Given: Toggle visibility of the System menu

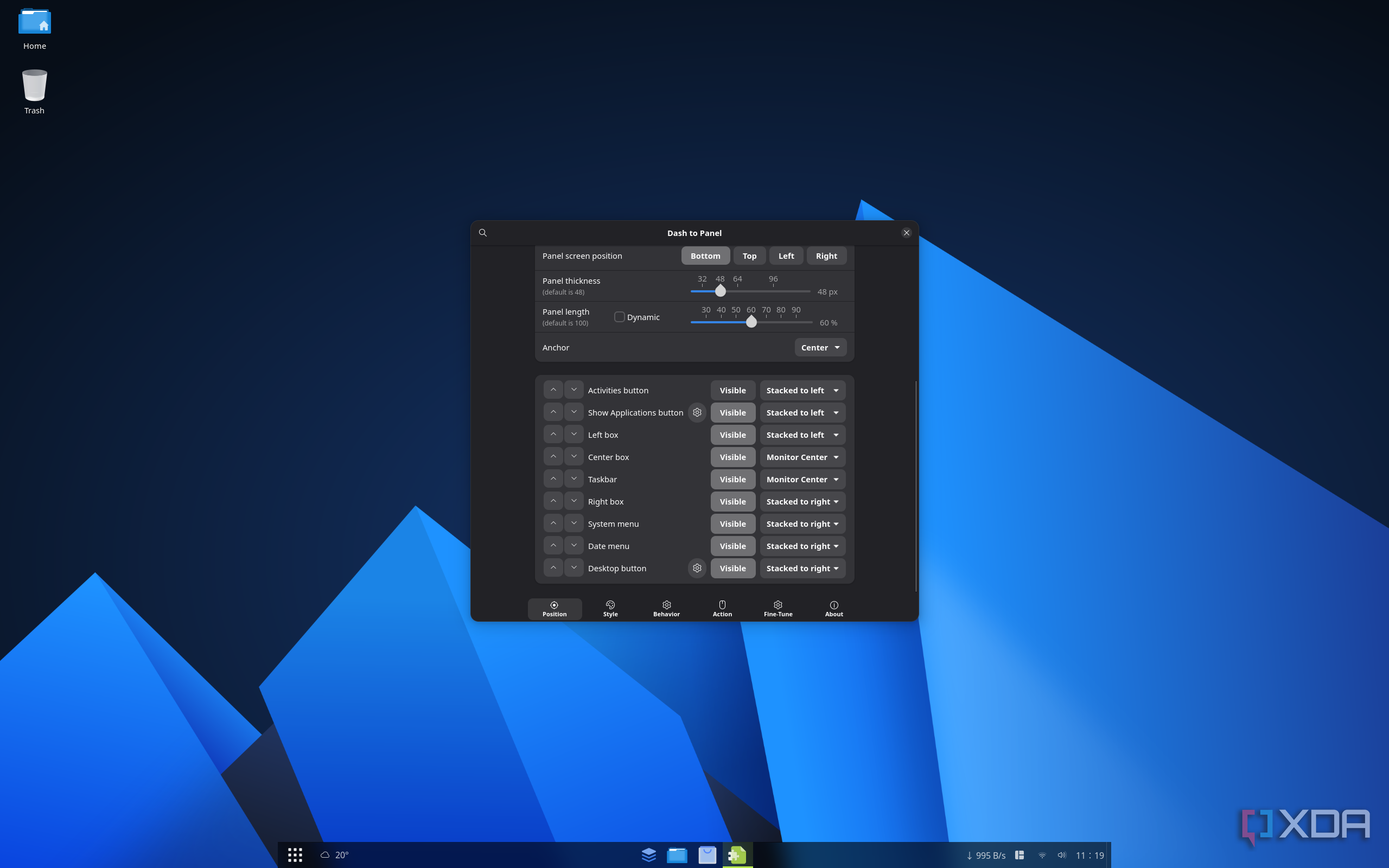Looking at the screenshot, I should pyautogui.click(x=732, y=524).
